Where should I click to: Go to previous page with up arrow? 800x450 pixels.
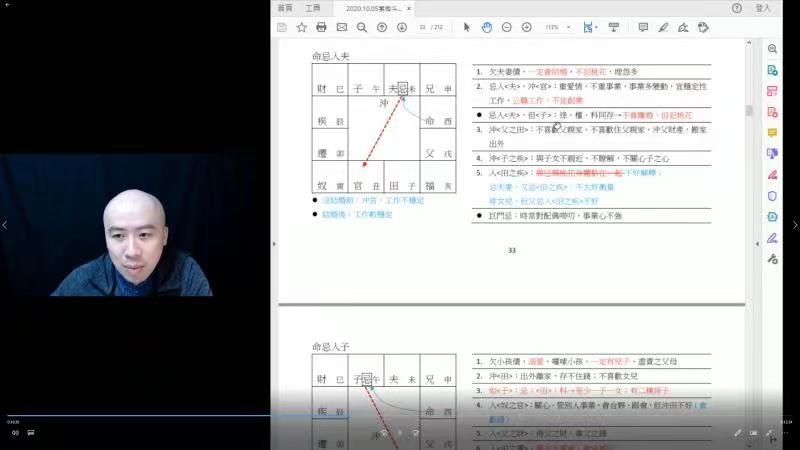tap(382, 28)
